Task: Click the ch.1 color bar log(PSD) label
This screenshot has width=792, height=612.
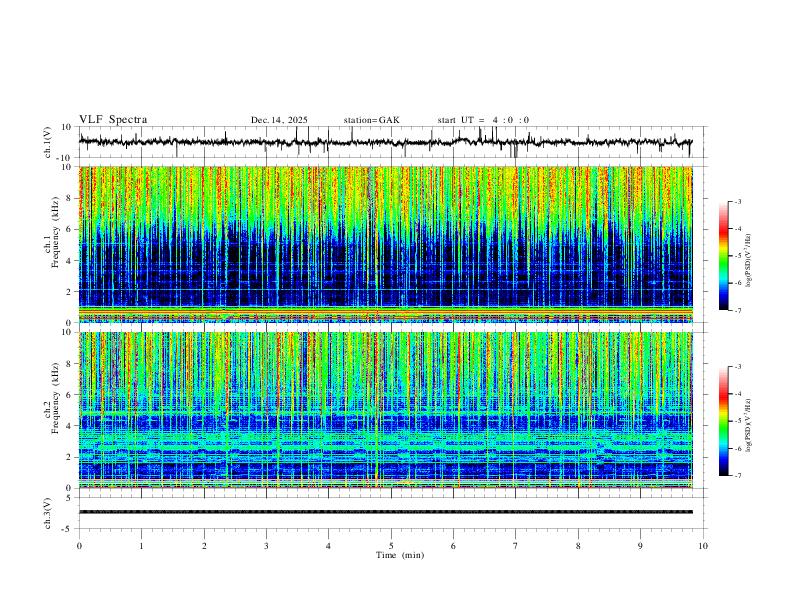Action: pos(749,261)
